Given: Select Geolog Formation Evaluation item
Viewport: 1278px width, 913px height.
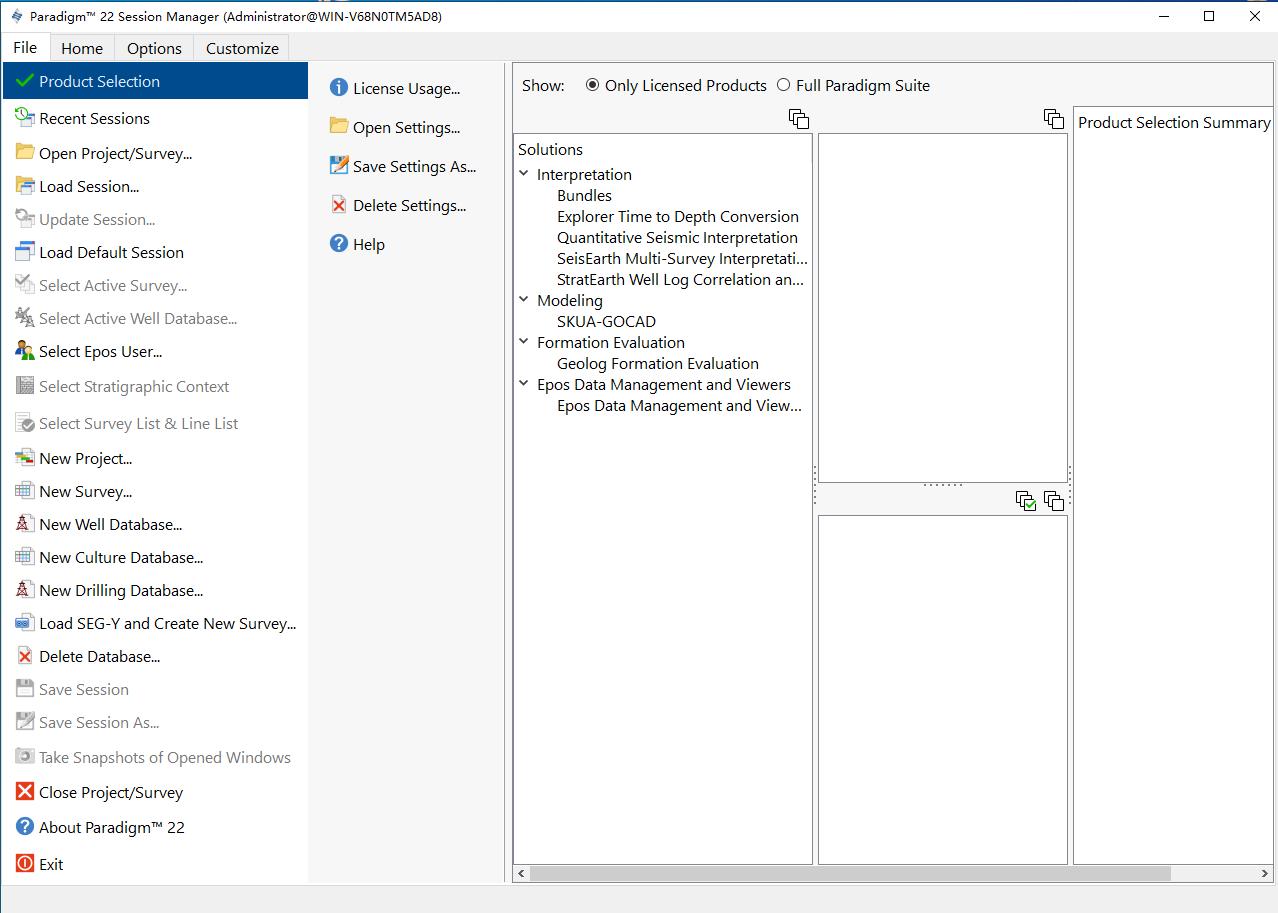Looking at the screenshot, I should pos(658,363).
